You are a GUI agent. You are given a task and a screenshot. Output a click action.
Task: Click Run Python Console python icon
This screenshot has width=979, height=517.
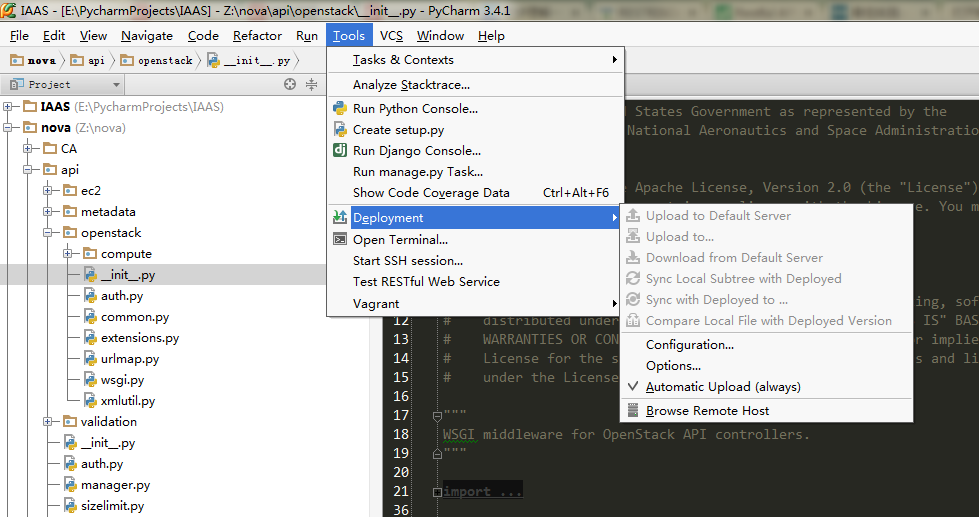(340, 109)
